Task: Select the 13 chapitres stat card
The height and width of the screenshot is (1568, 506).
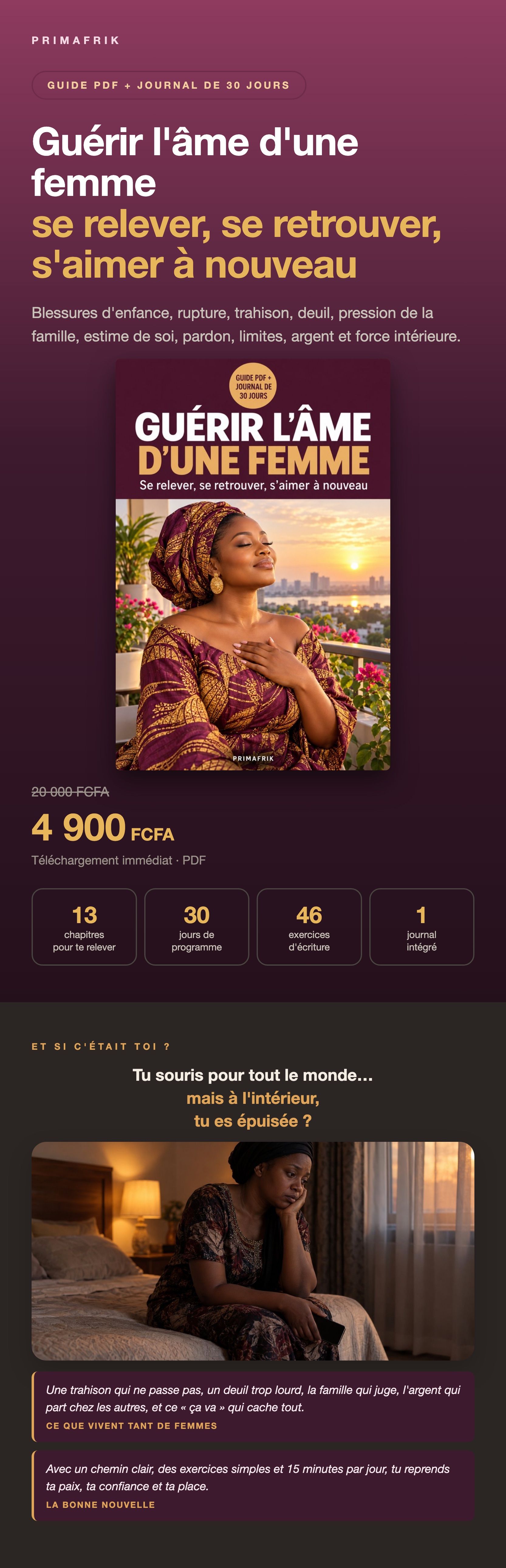Action: point(84,926)
